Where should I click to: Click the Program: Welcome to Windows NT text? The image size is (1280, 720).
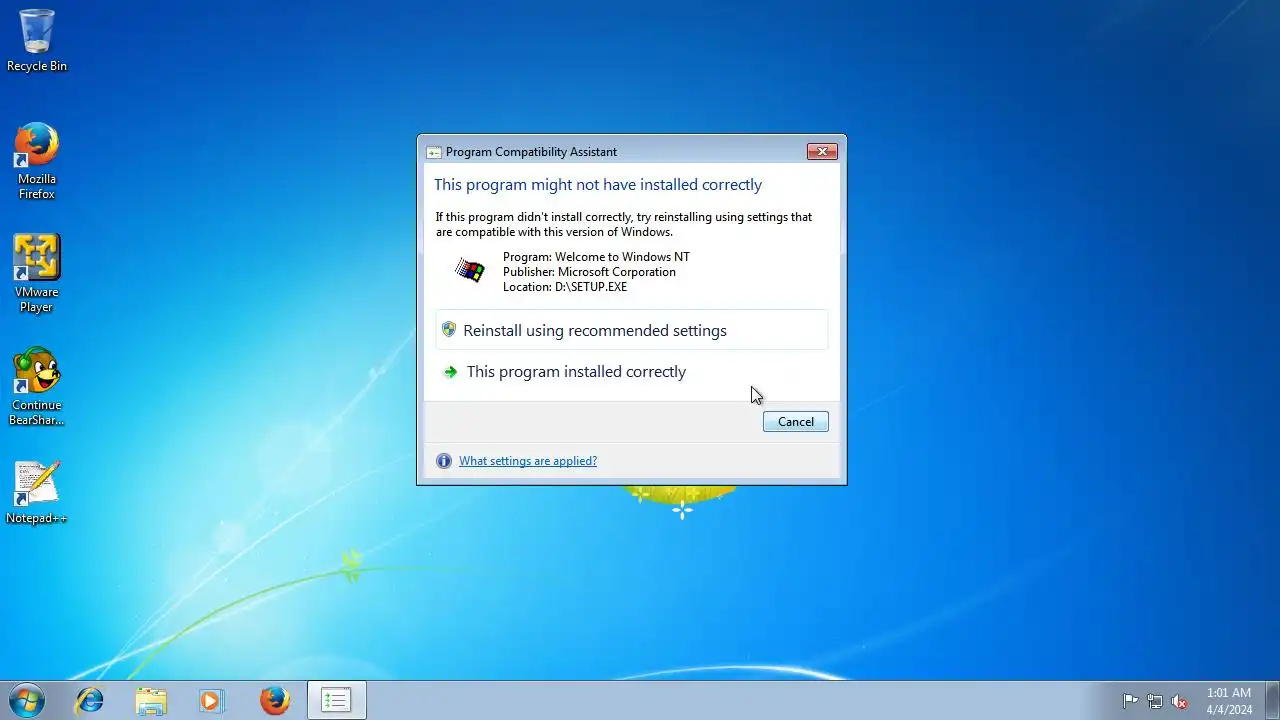click(596, 257)
